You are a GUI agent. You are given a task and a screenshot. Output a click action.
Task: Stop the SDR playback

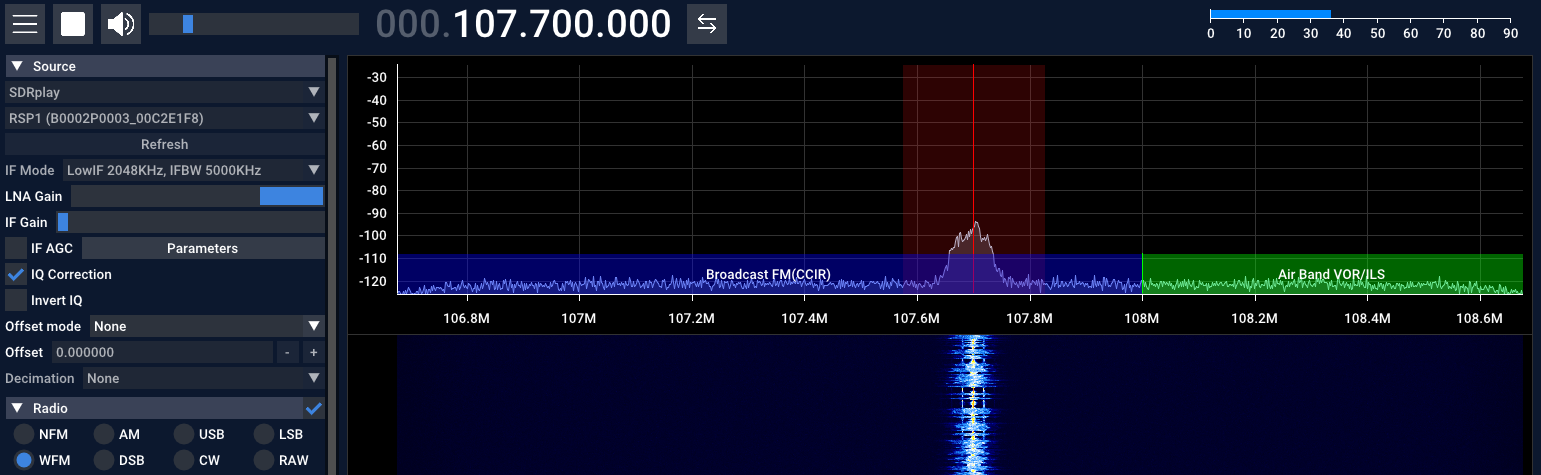point(73,24)
